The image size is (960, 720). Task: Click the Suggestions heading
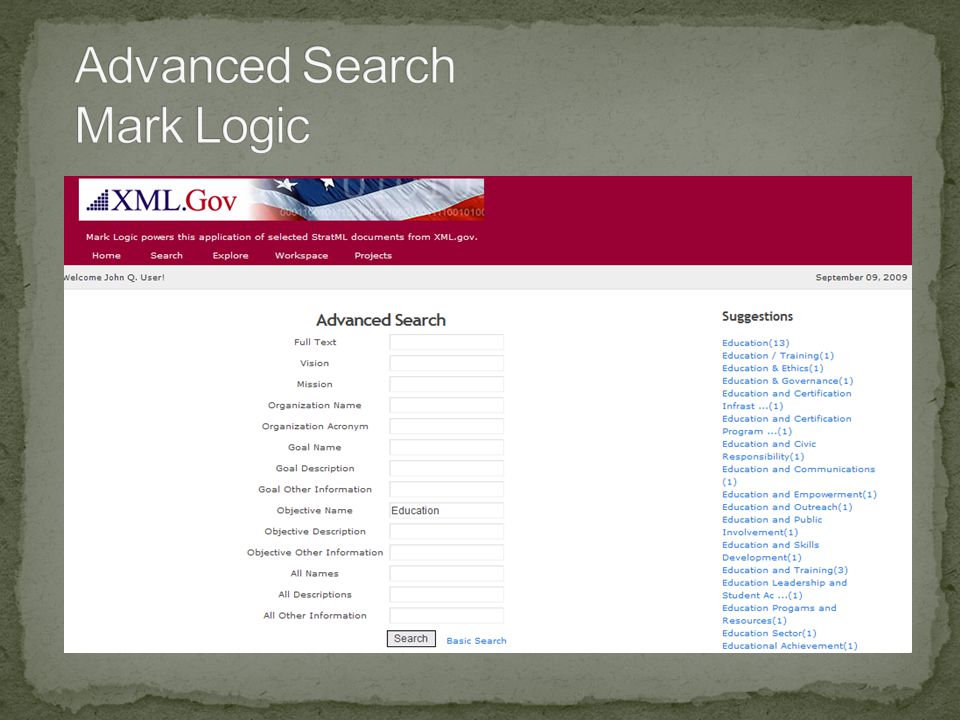pos(757,317)
